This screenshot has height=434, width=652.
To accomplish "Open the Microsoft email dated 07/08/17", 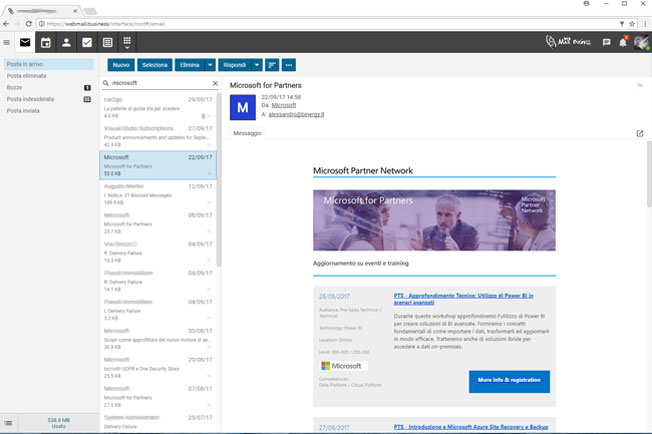I will point(158,397).
